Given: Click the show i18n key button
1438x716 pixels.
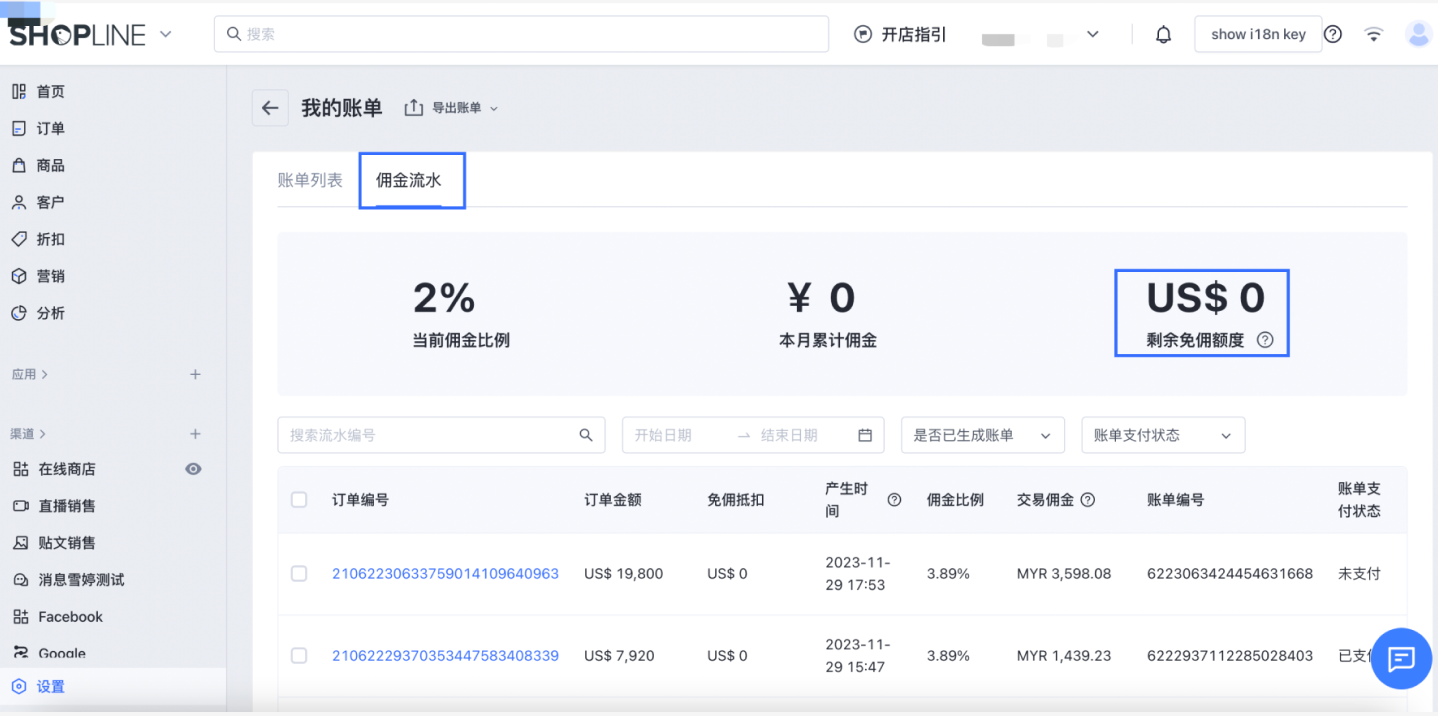Looking at the screenshot, I should (x=1257, y=34).
